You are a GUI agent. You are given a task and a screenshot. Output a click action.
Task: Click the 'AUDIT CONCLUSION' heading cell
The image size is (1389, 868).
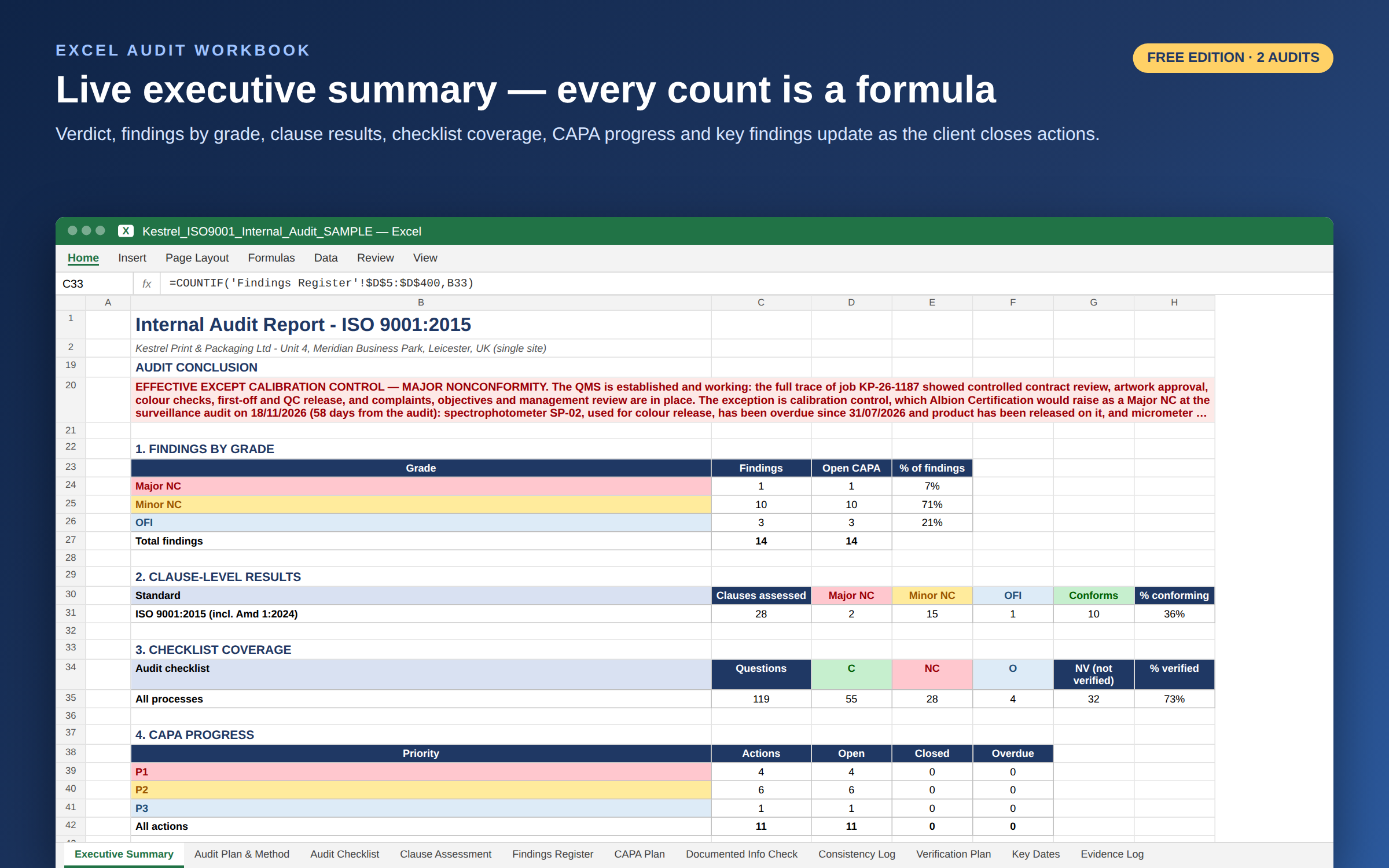[421, 367]
